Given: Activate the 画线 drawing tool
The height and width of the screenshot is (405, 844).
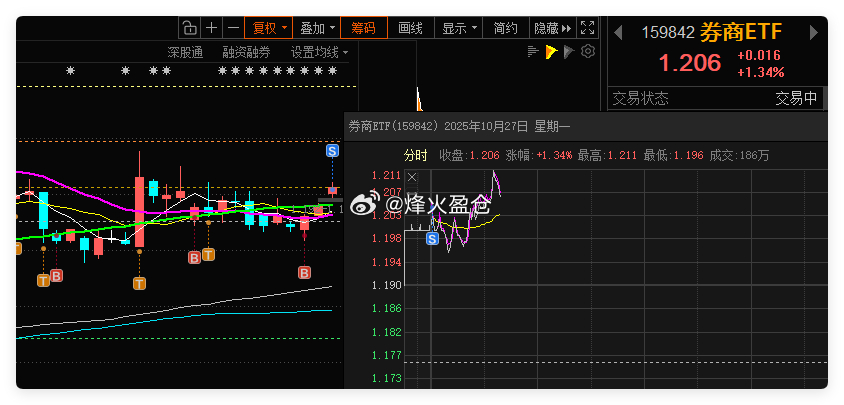Looking at the screenshot, I should (x=411, y=27).
